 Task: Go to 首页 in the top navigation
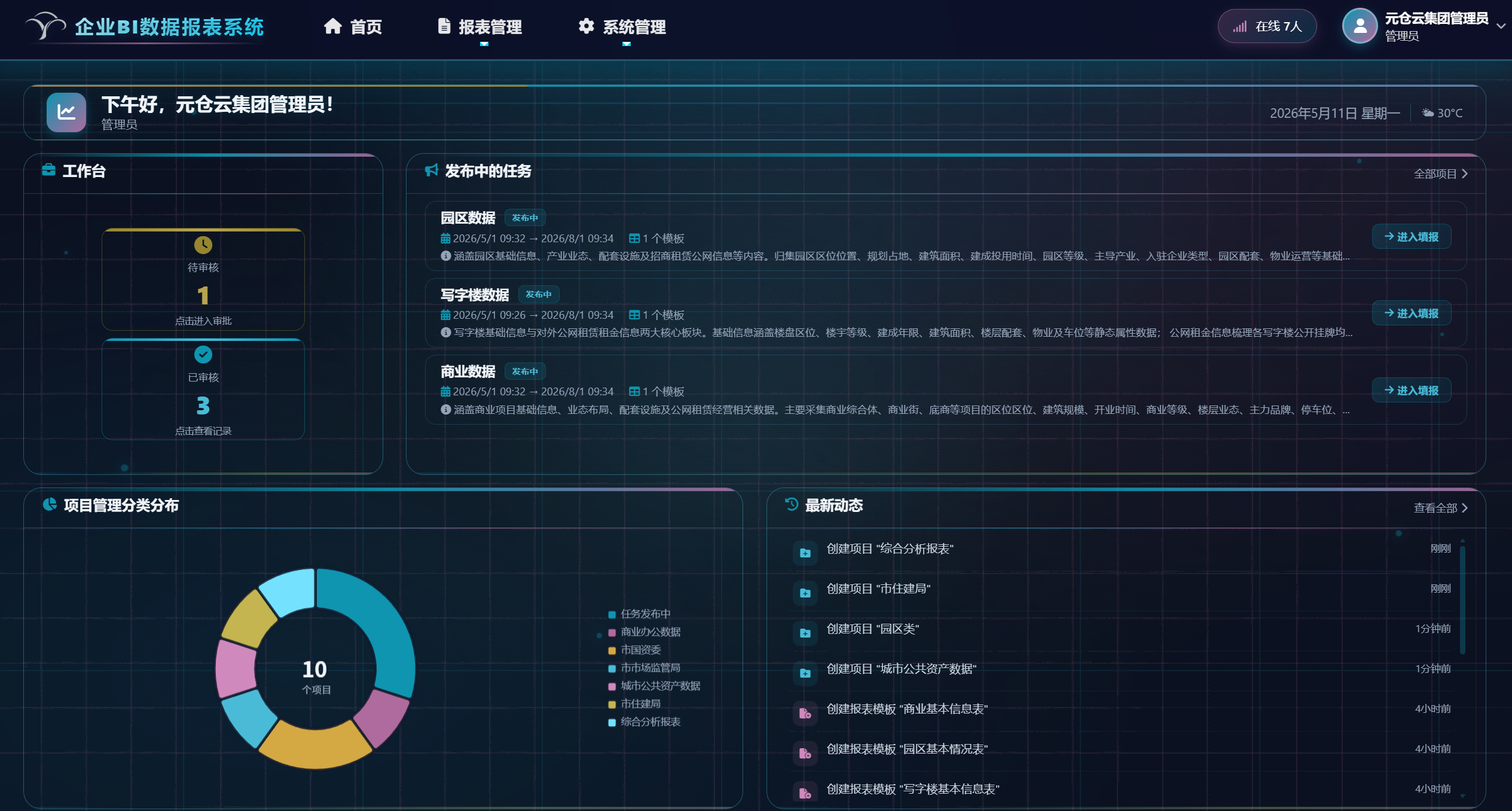coord(353,26)
